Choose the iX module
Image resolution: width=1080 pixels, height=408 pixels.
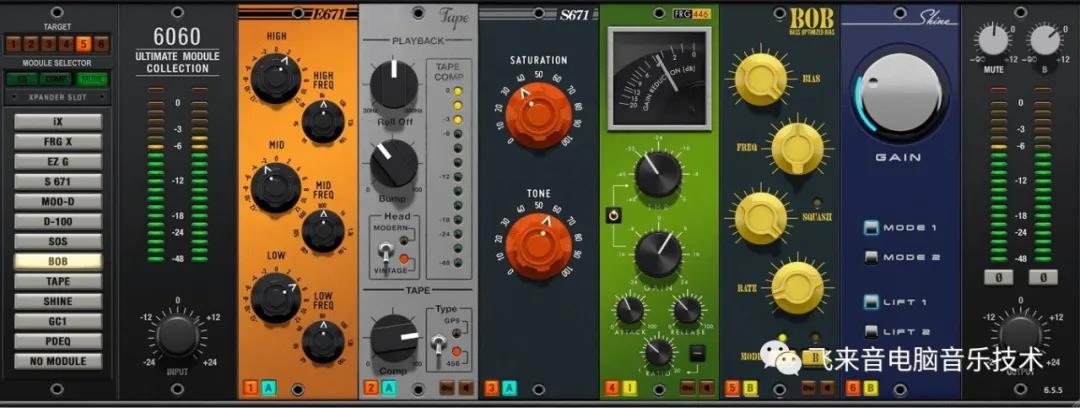(x=58, y=122)
